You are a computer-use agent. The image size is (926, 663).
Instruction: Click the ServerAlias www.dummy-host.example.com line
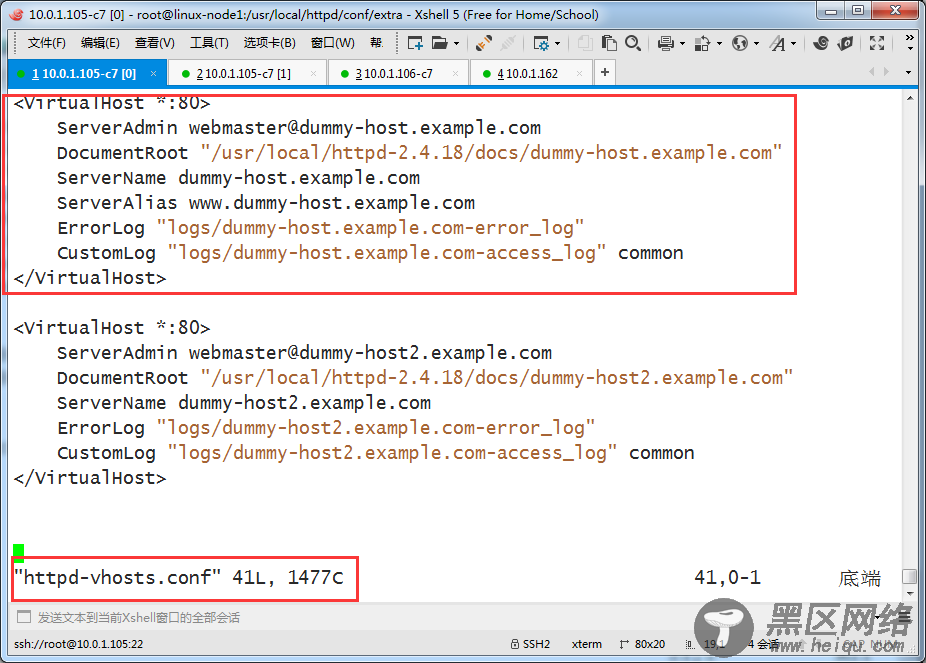266,203
